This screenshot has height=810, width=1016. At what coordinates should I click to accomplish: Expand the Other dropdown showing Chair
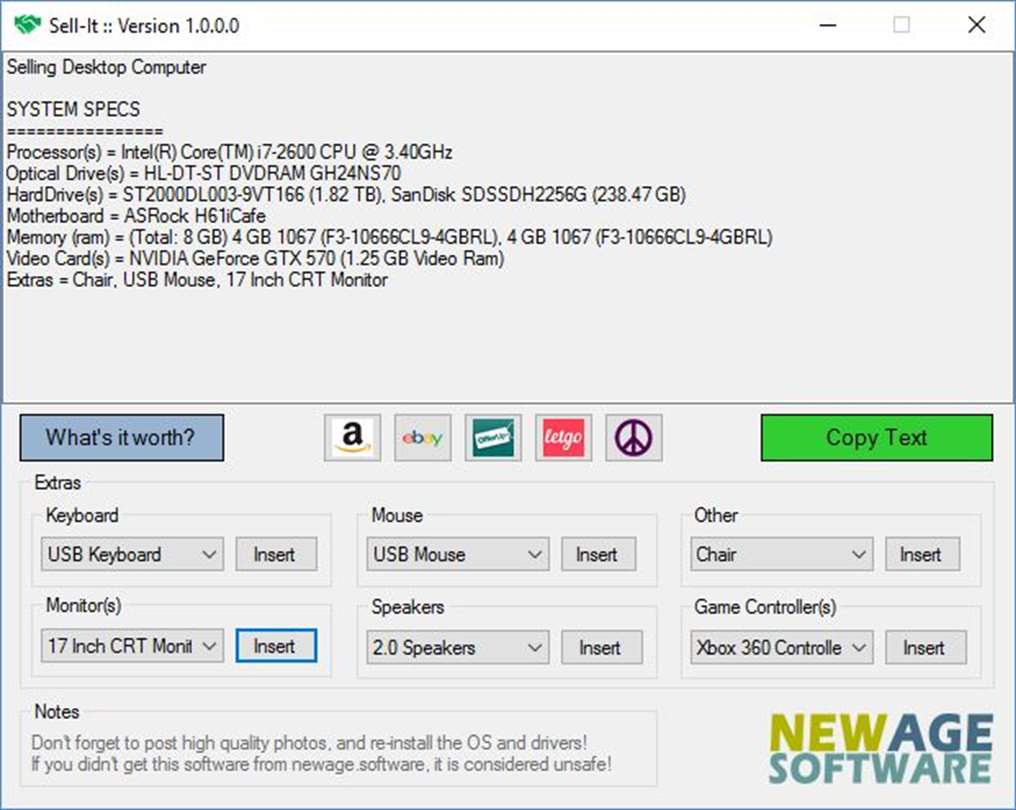[781, 554]
